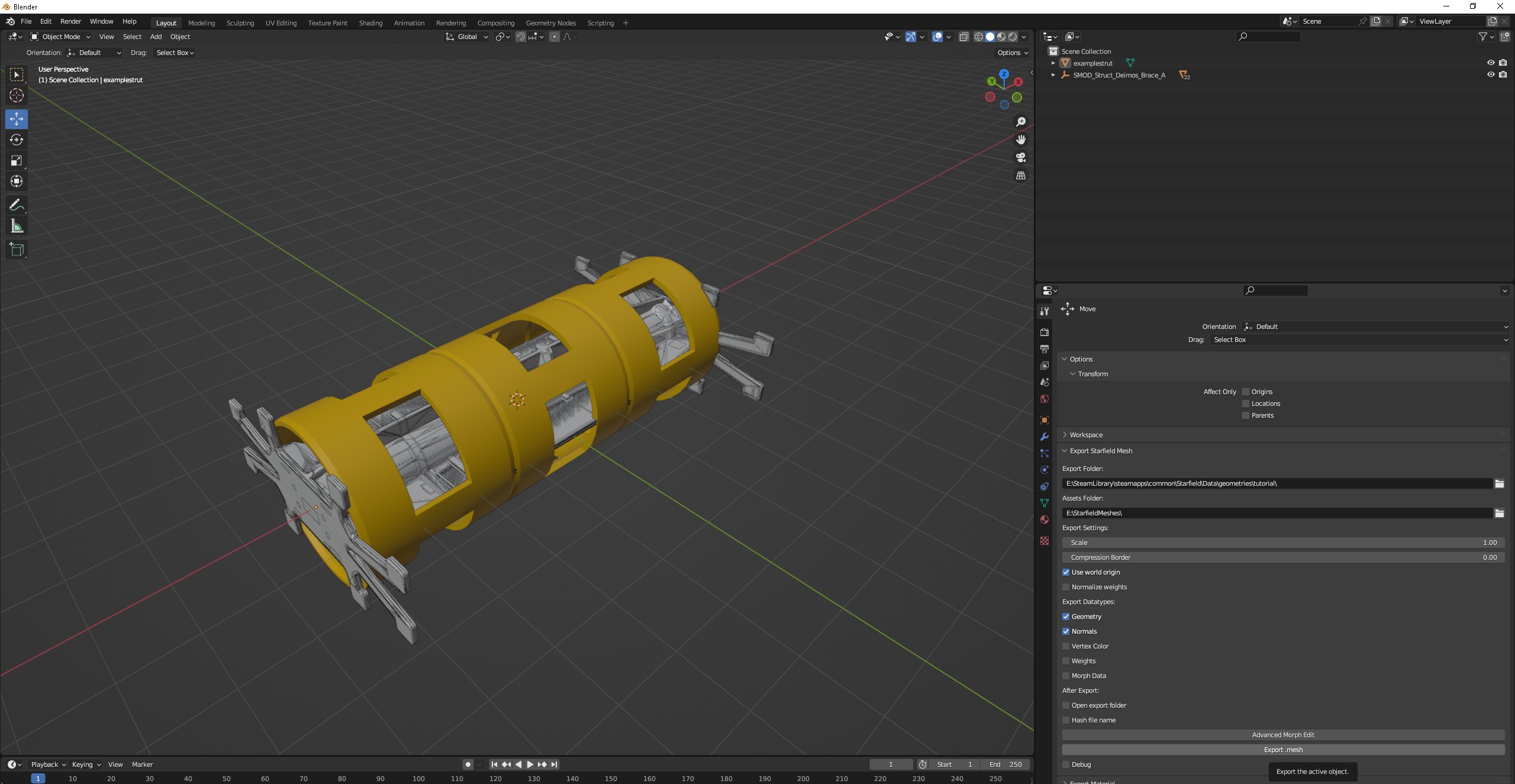The image size is (1515, 784).
Task: Select the Scale tool
Action: click(17, 160)
